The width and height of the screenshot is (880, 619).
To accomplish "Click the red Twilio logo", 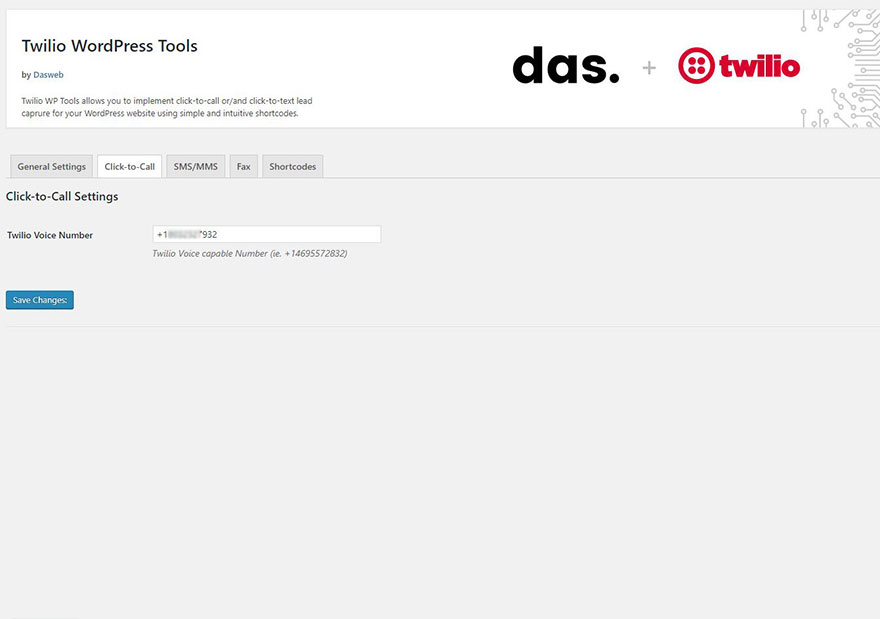I will coord(739,66).
